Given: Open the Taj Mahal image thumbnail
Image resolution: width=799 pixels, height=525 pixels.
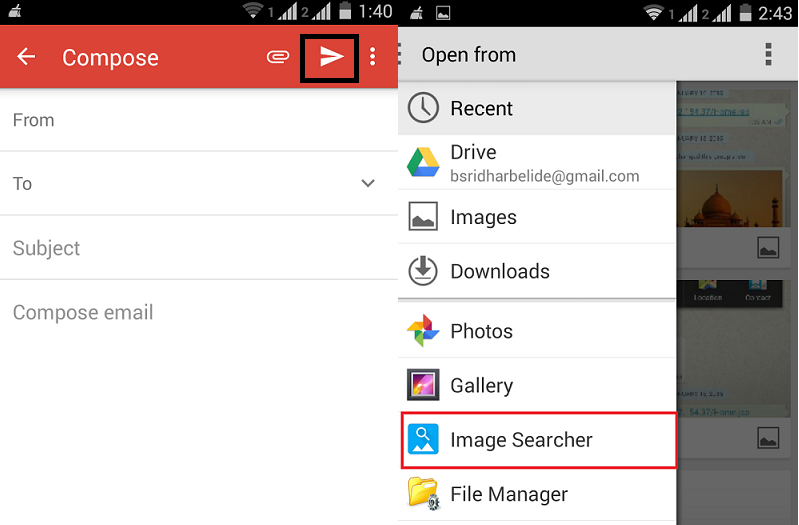Looking at the screenshot, I should 730,198.
